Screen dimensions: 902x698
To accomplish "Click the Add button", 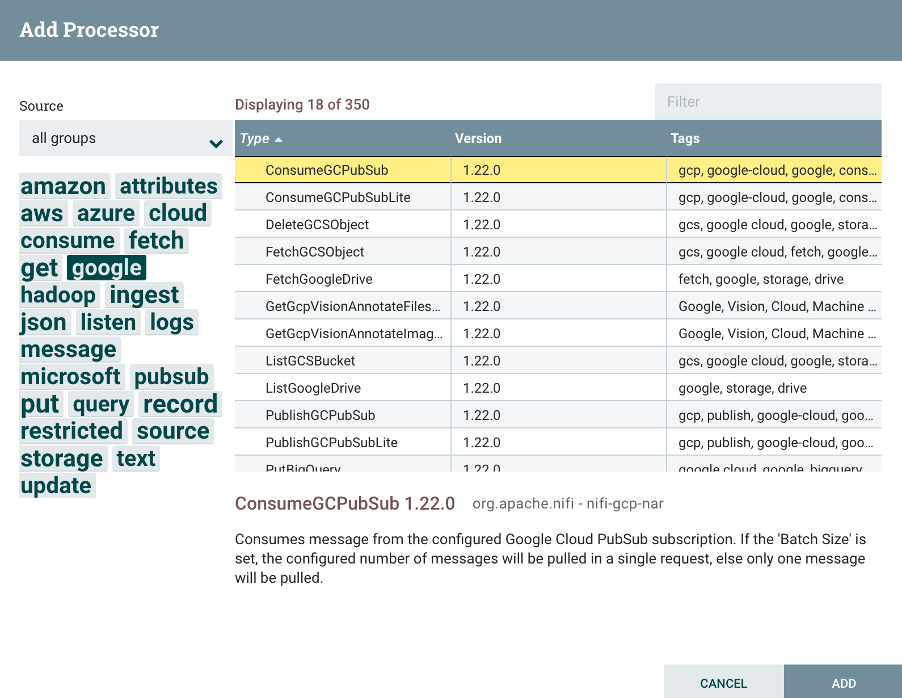I will tap(843, 683).
